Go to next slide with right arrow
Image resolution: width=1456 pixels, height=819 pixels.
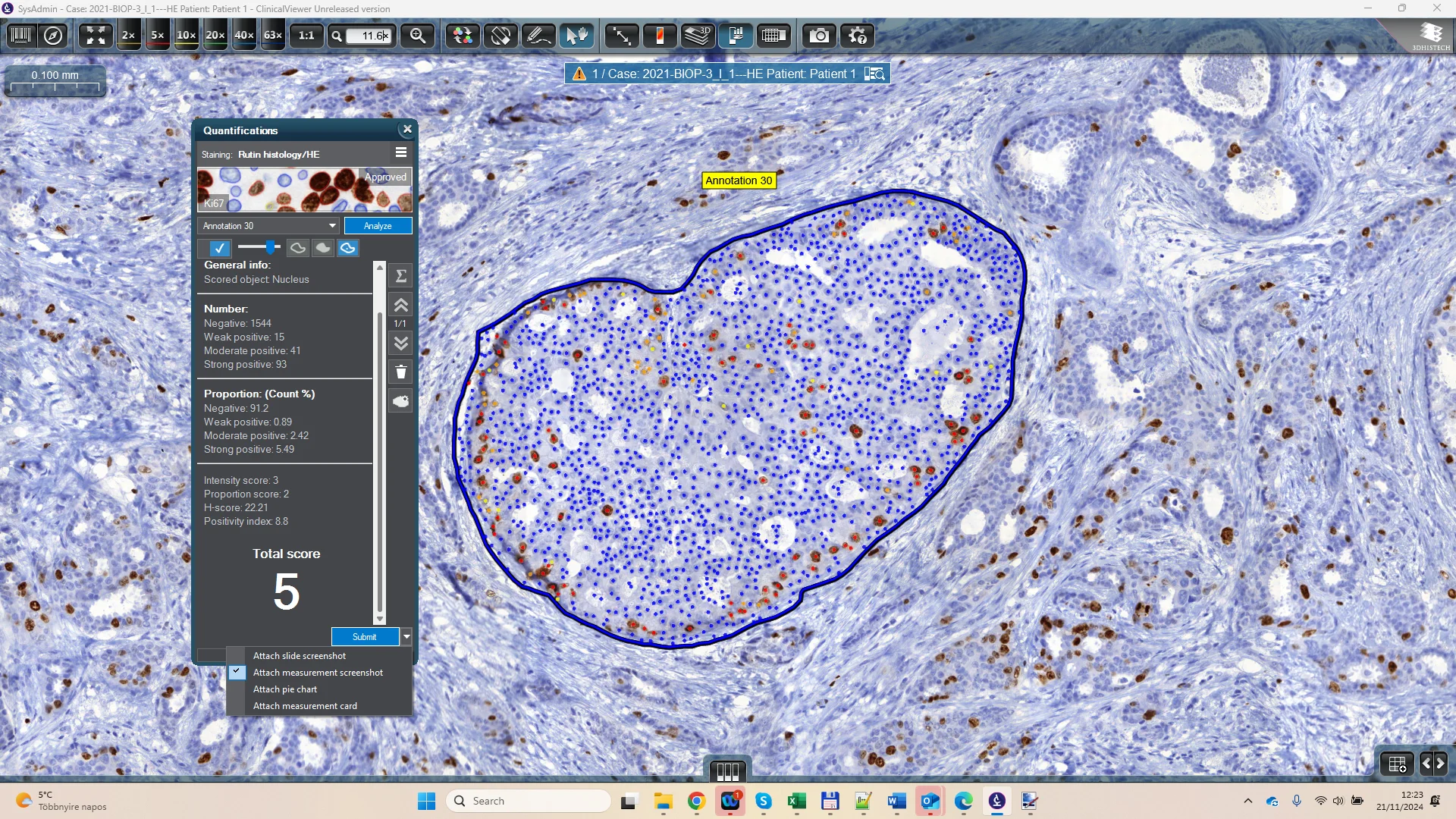click(1441, 764)
